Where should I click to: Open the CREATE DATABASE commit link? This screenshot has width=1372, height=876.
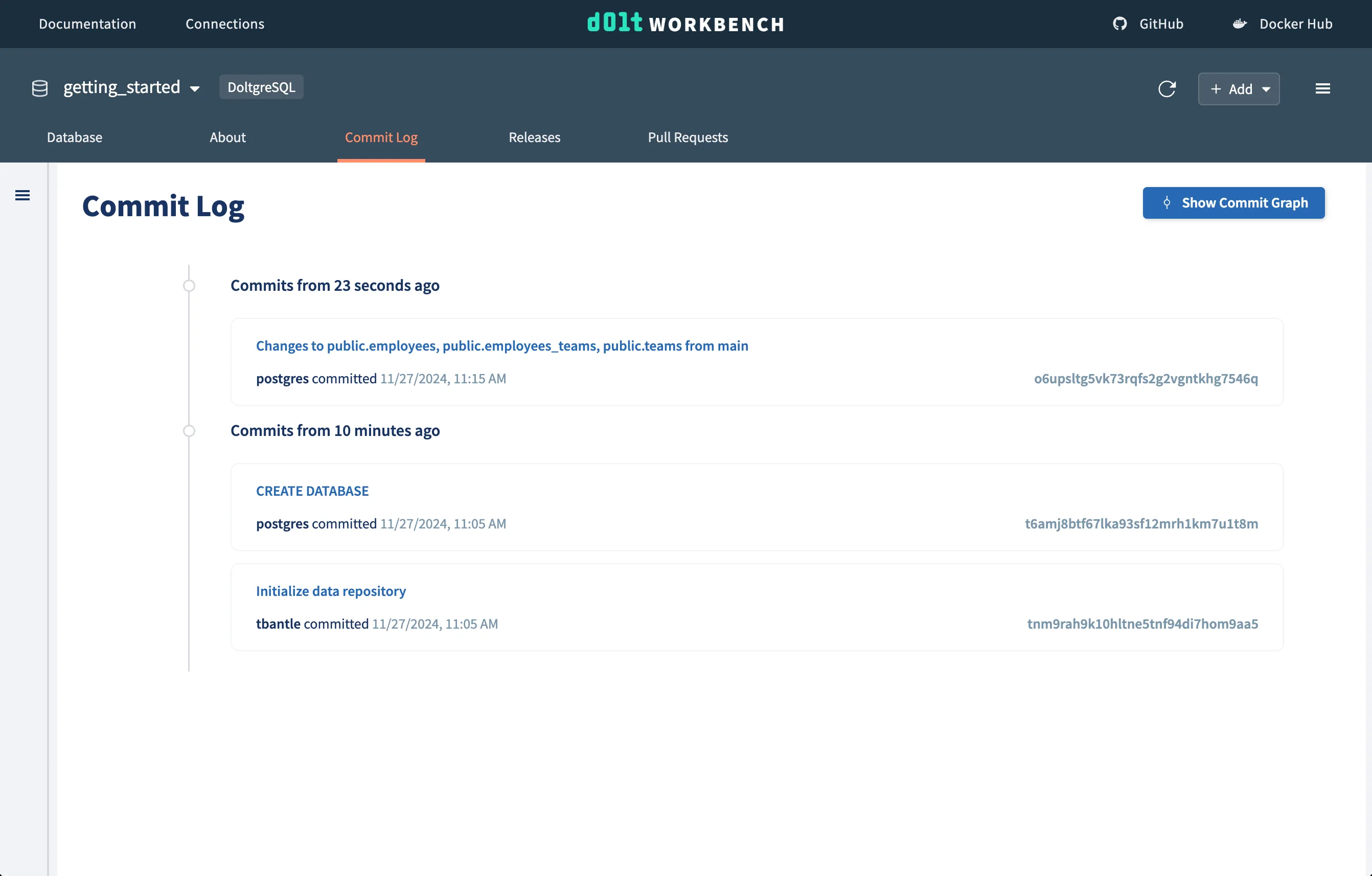(312, 491)
